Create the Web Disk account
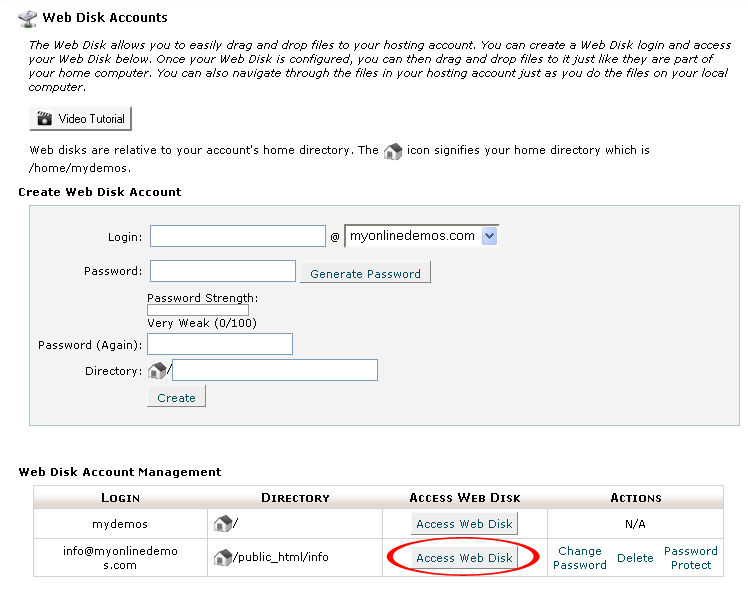The height and width of the screenshot is (606, 748). (177, 397)
